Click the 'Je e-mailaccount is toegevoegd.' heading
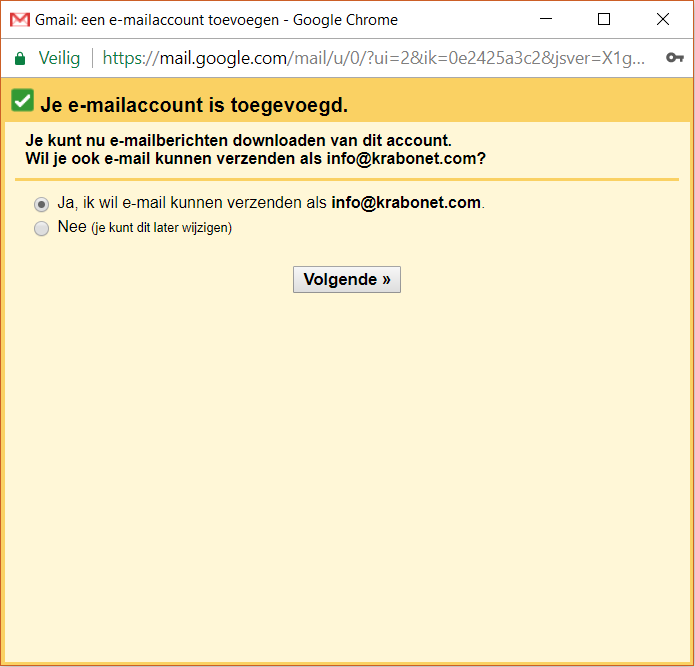This screenshot has height=667, width=695. pyautogui.click(x=194, y=105)
